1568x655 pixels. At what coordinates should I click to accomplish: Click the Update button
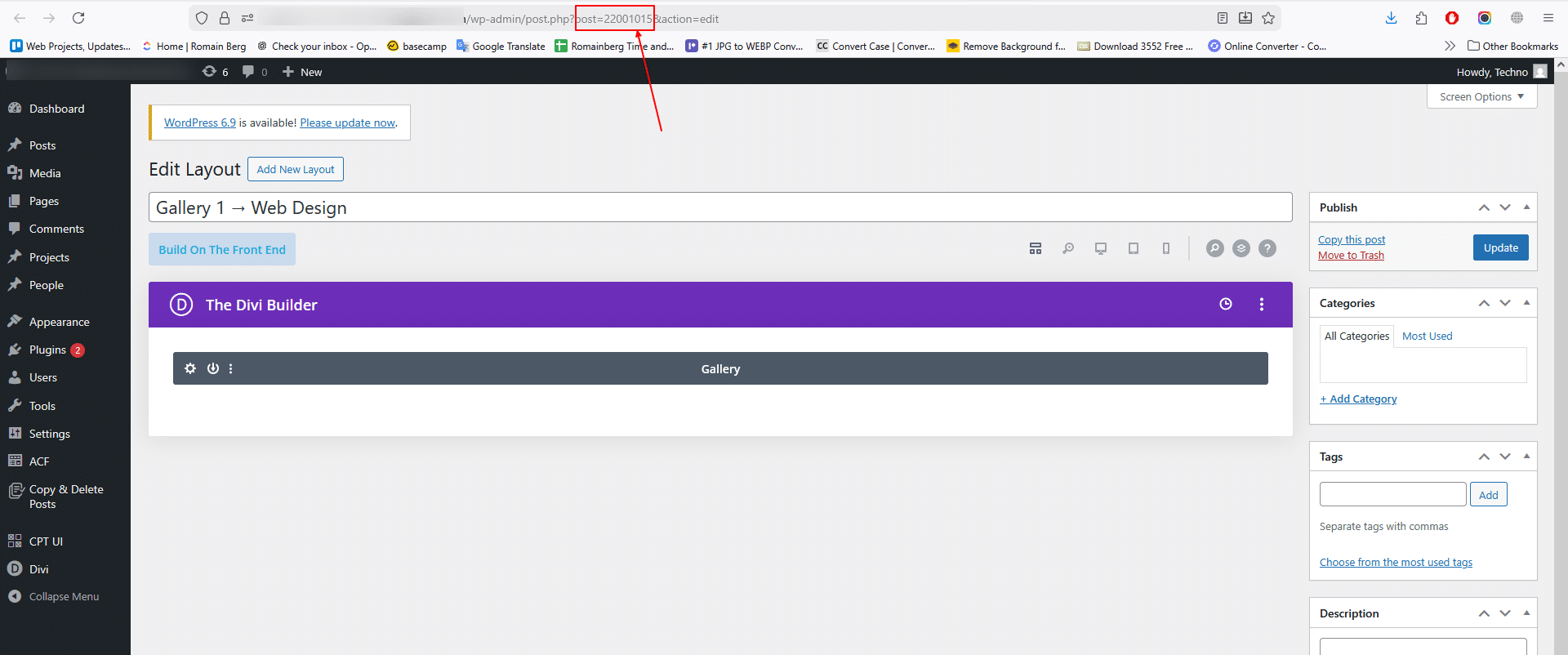coord(1500,247)
